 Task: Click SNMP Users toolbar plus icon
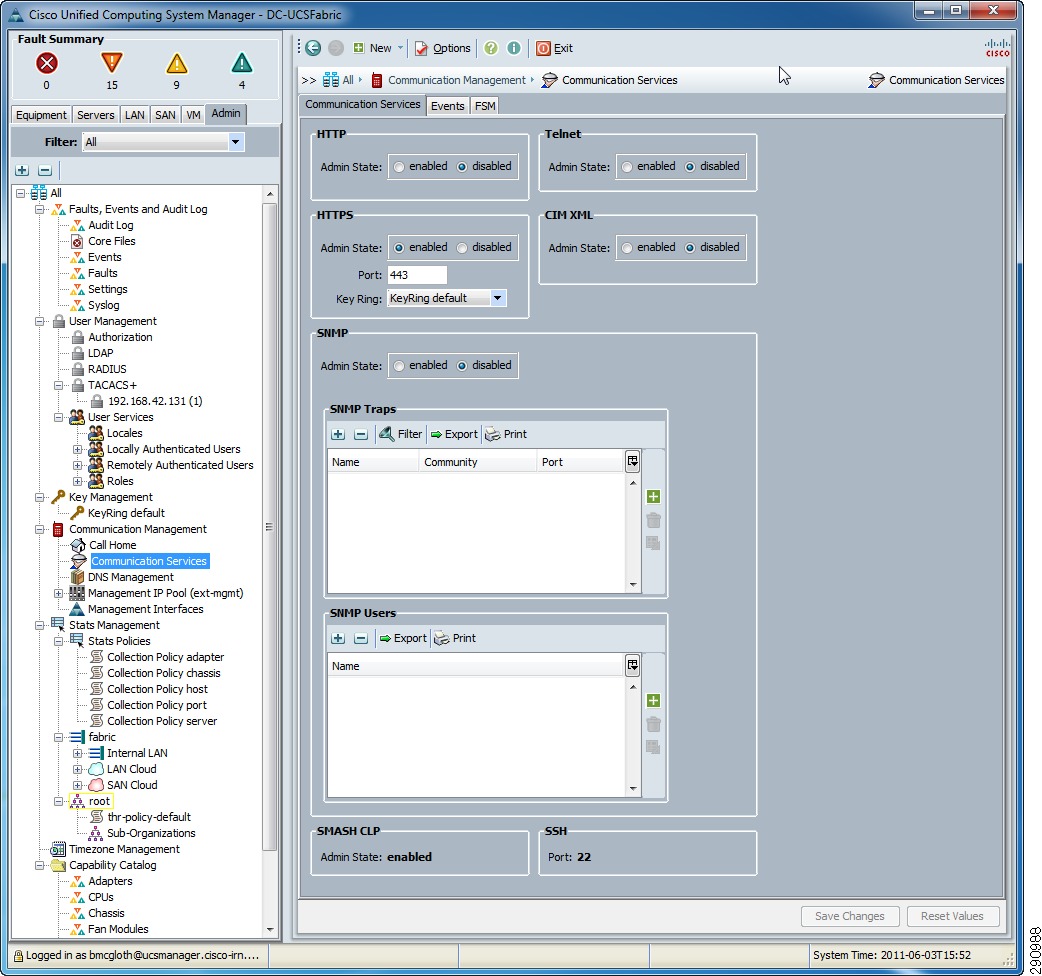[x=338, y=638]
